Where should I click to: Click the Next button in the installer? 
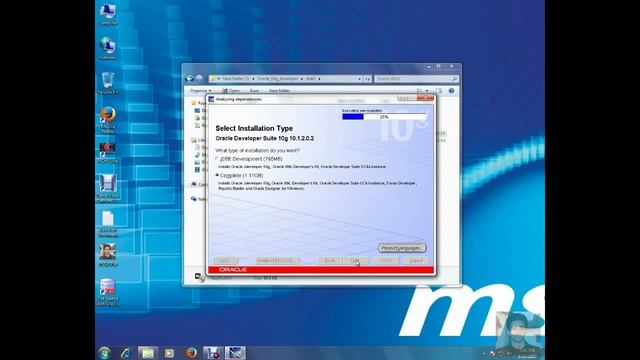click(356, 260)
